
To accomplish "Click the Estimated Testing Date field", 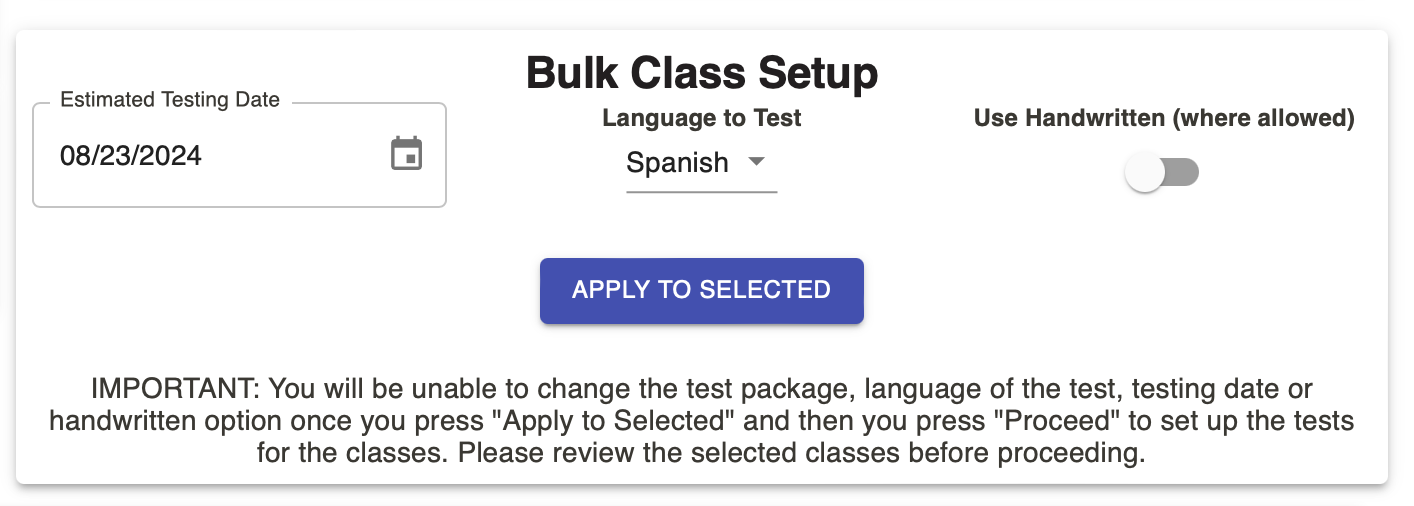I will pyautogui.click(x=239, y=155).
